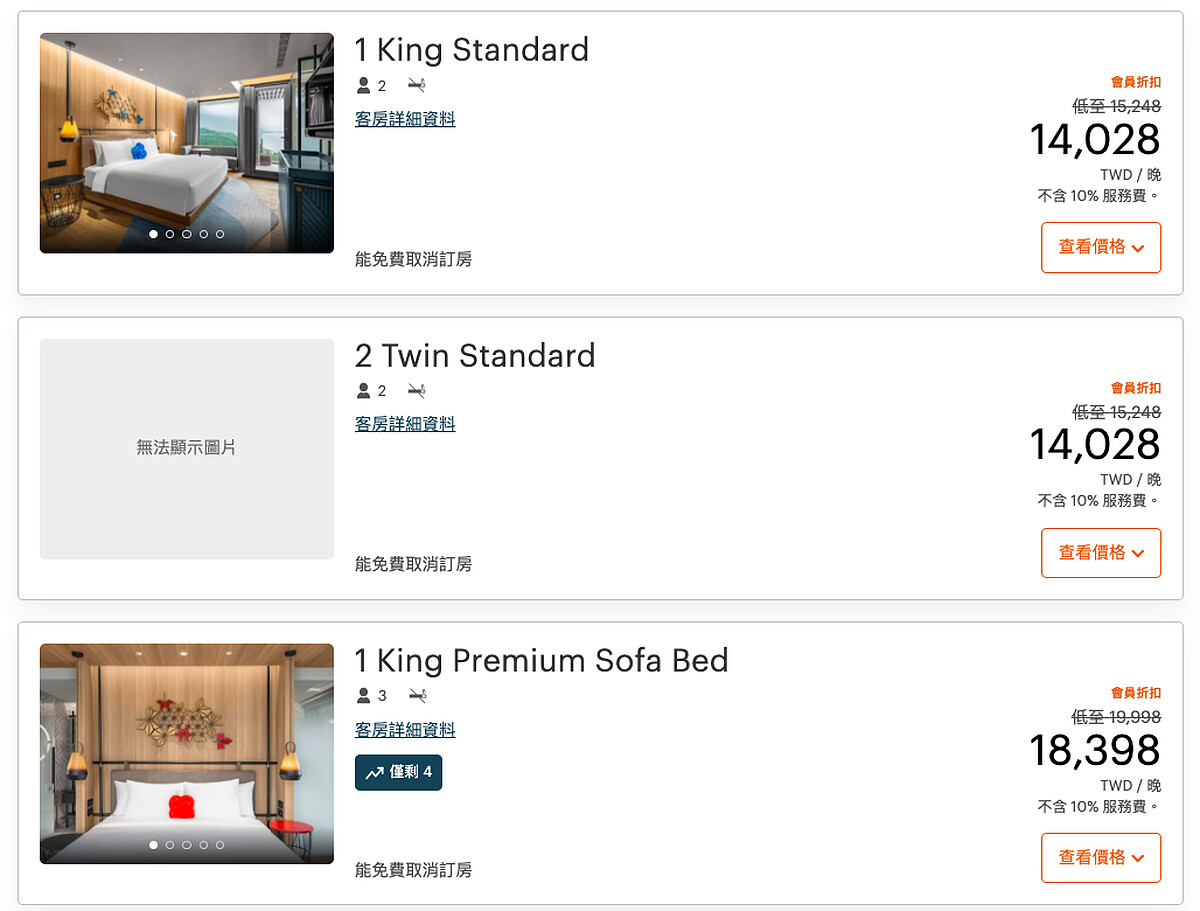
Task: Click the guest capacity icon for 1 King Standard
Action: click(x=364, y=85)
